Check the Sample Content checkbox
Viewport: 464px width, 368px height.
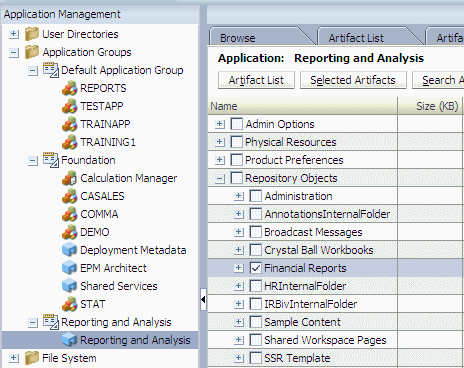click(x=255, y=322)
